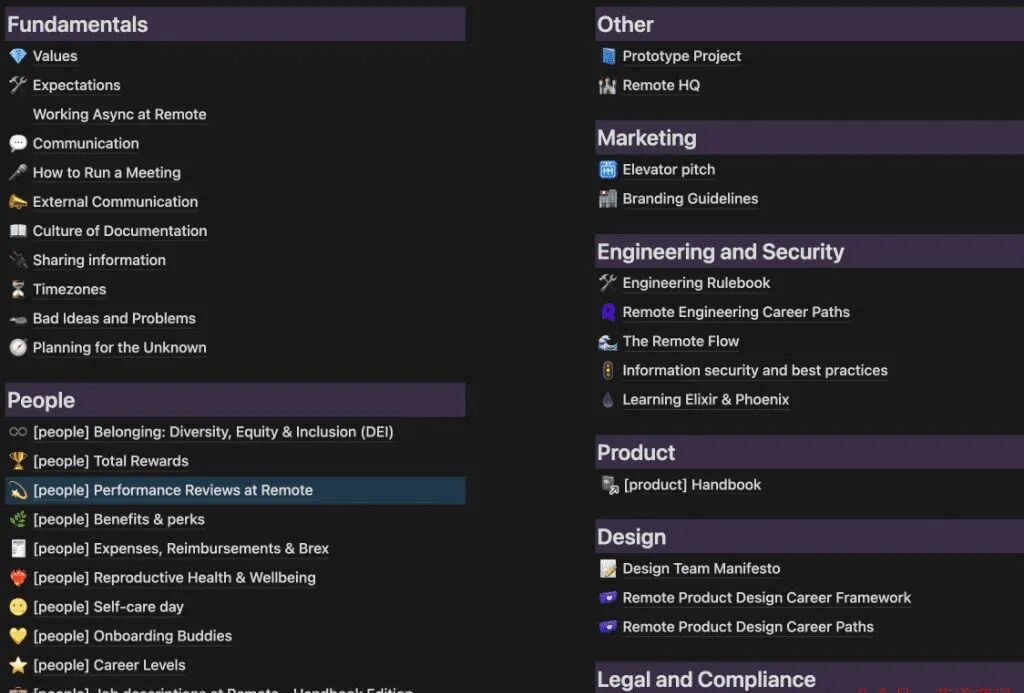Click the diamond icon beside Values
Screen dimensions: 1024x693
17,57
